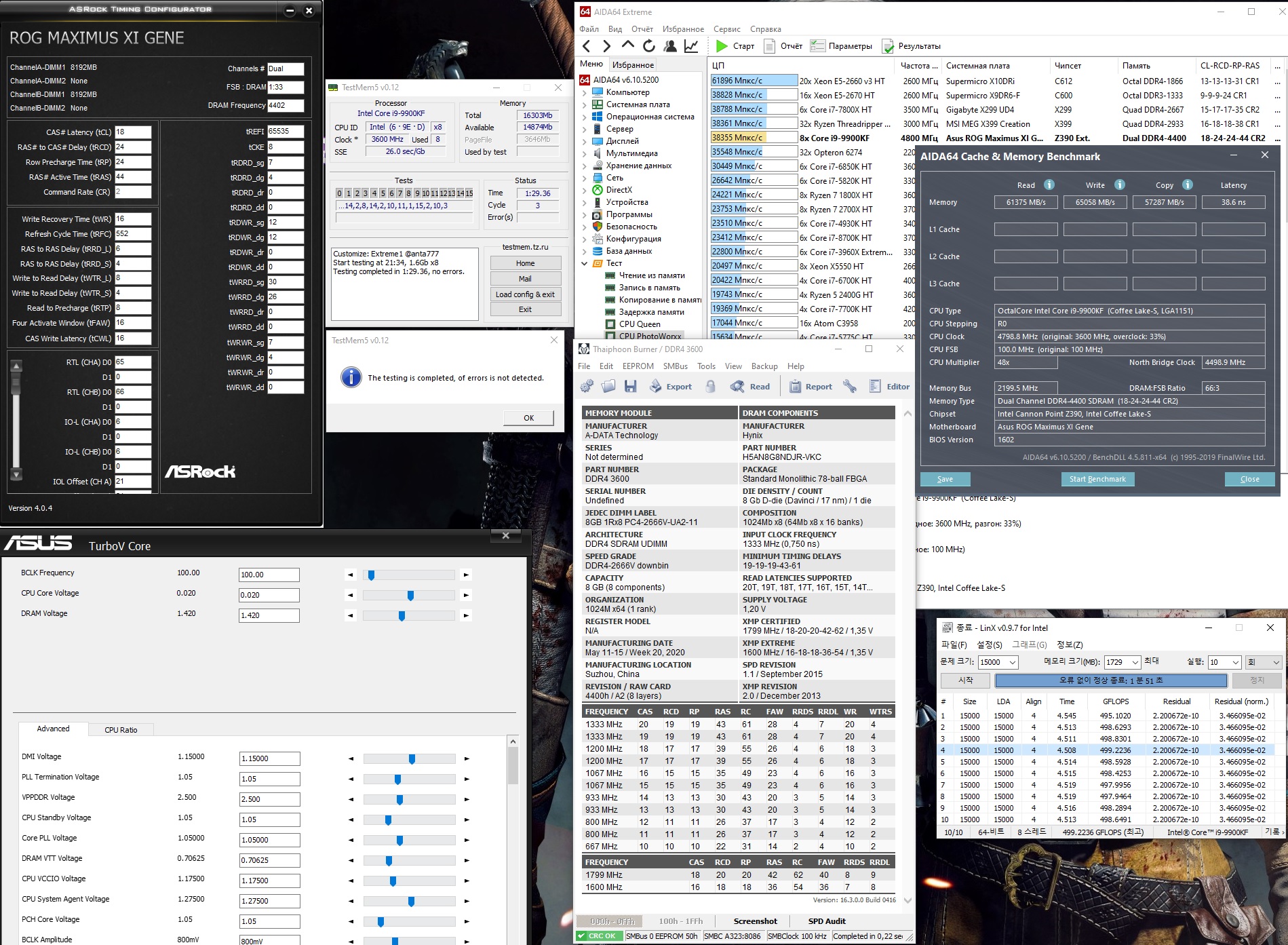
Task: Select the CPU Queen test in AIDA64 tree
Action: (x=639, y=324)
